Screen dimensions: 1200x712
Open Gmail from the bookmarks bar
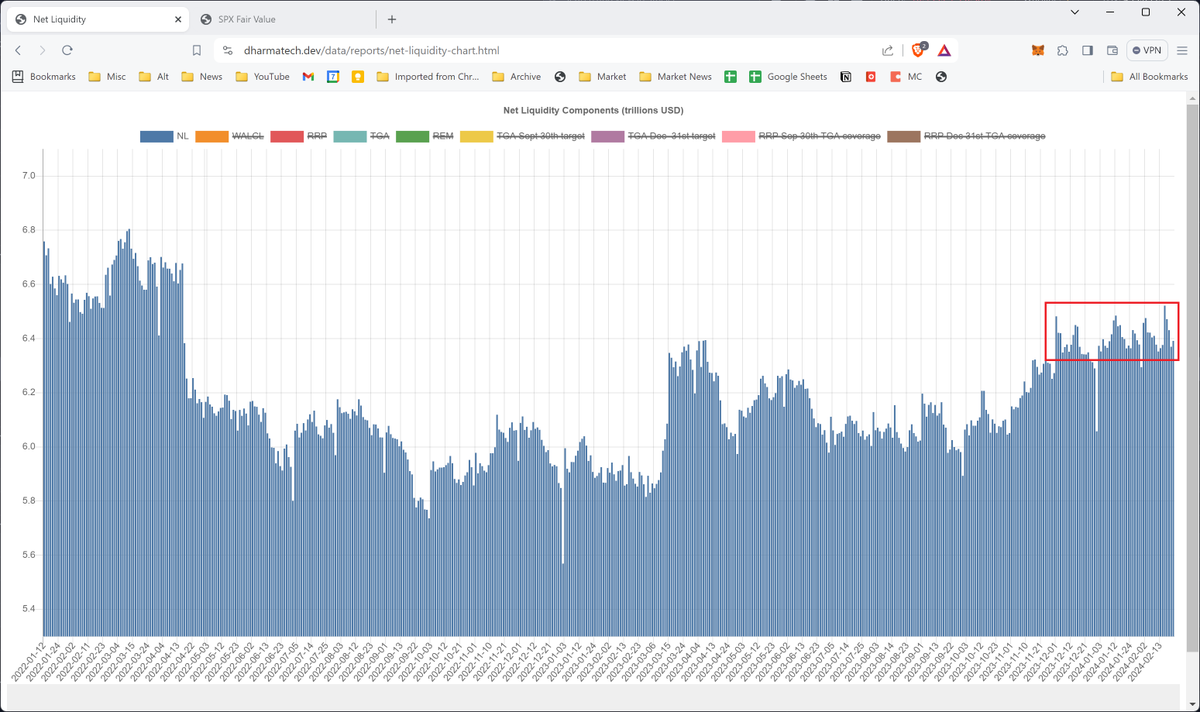click(x=308, y=76)
